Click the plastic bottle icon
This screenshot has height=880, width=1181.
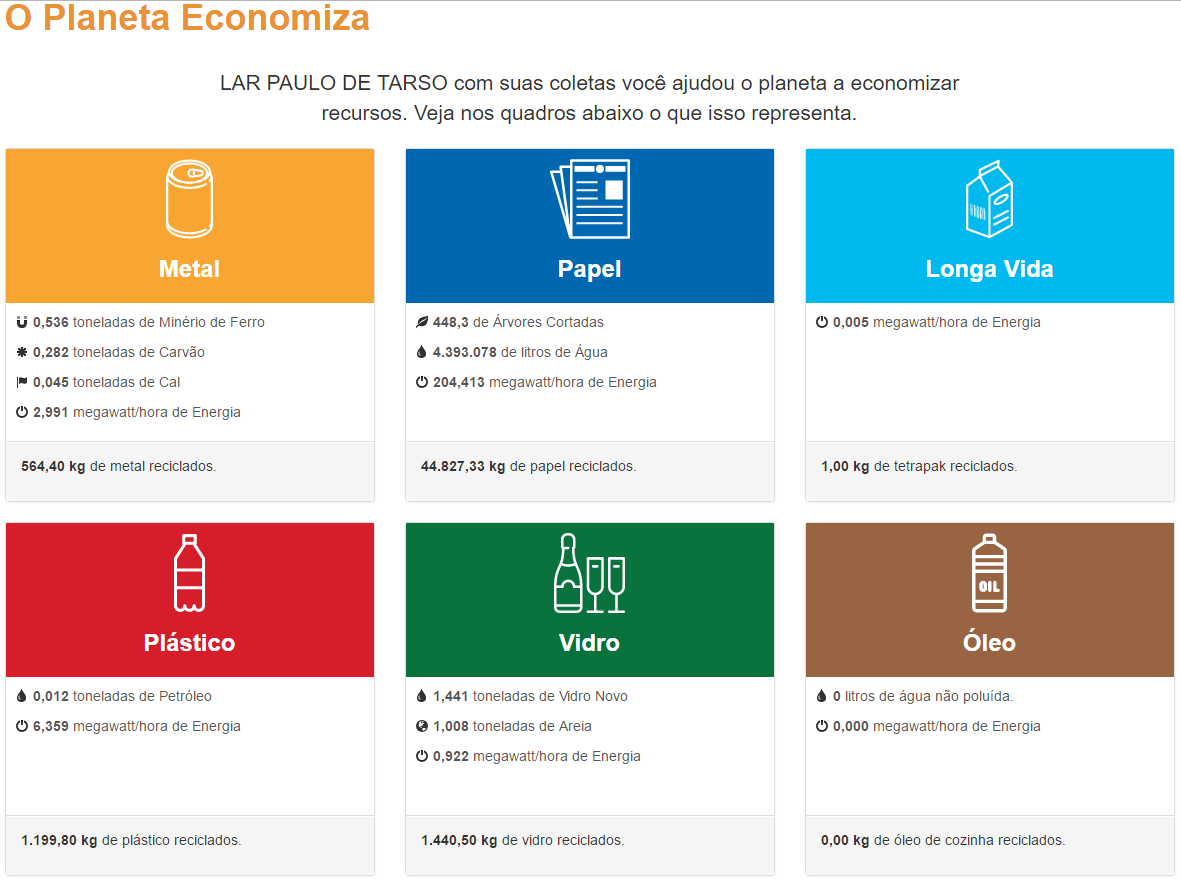point(189,573)
